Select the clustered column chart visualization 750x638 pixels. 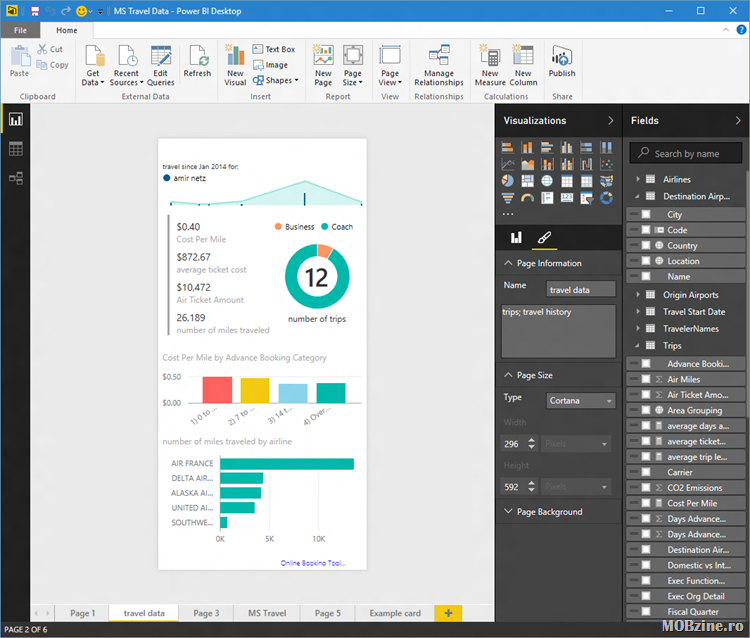pos(567,147)
